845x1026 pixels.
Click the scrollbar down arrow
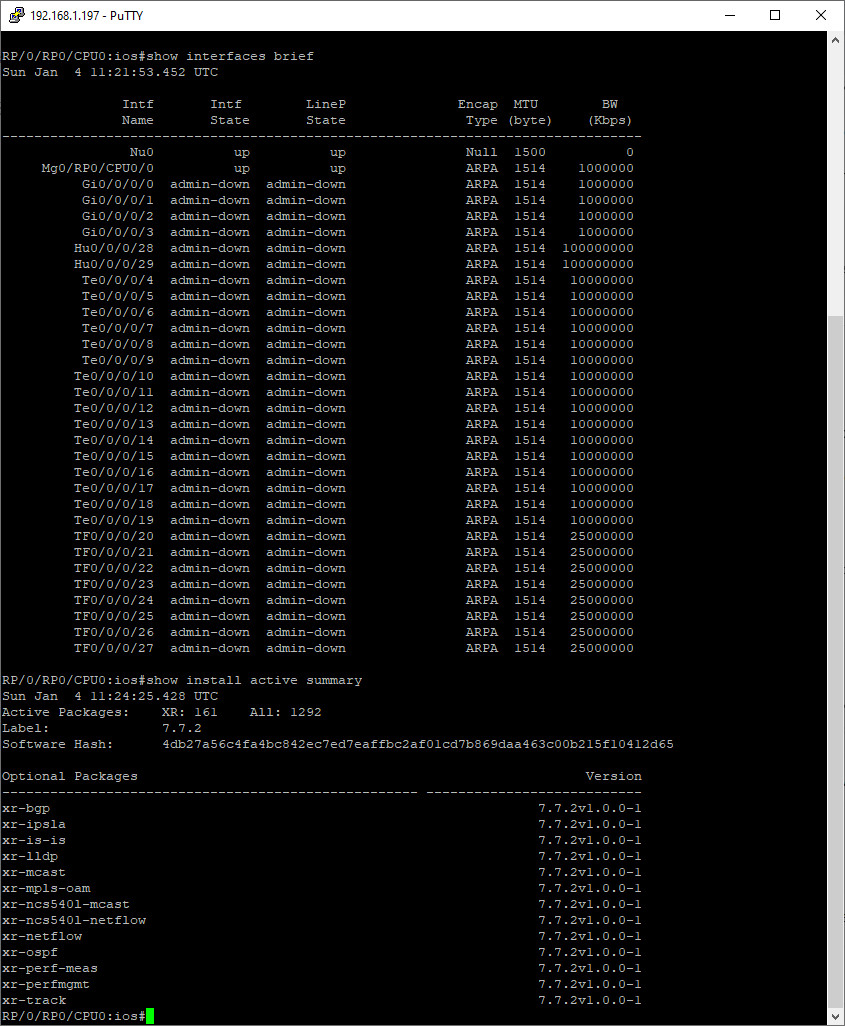(836, 1017)
